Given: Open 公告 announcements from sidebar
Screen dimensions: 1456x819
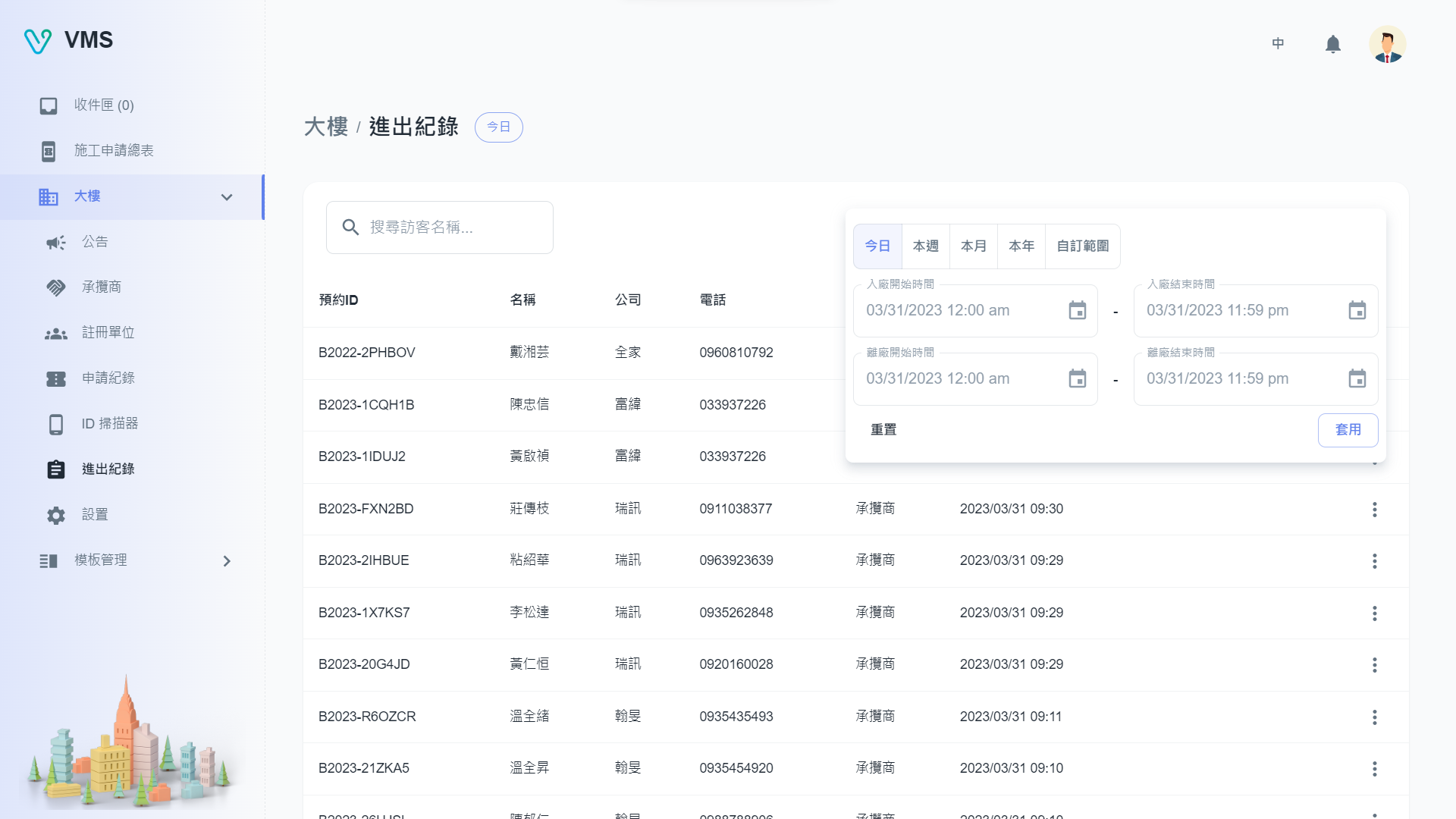Looking at the screenshot, I should [x=95, y=242].
